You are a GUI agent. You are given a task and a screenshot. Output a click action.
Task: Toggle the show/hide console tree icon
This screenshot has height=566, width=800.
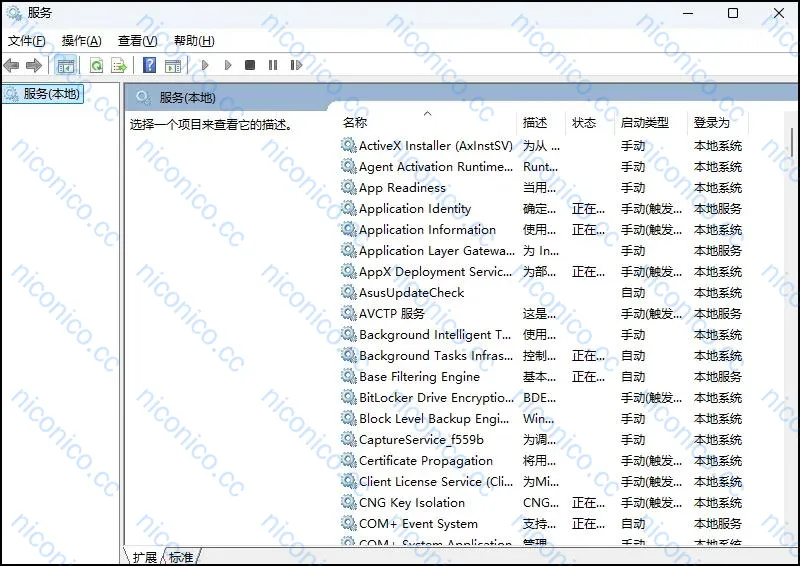66,65
